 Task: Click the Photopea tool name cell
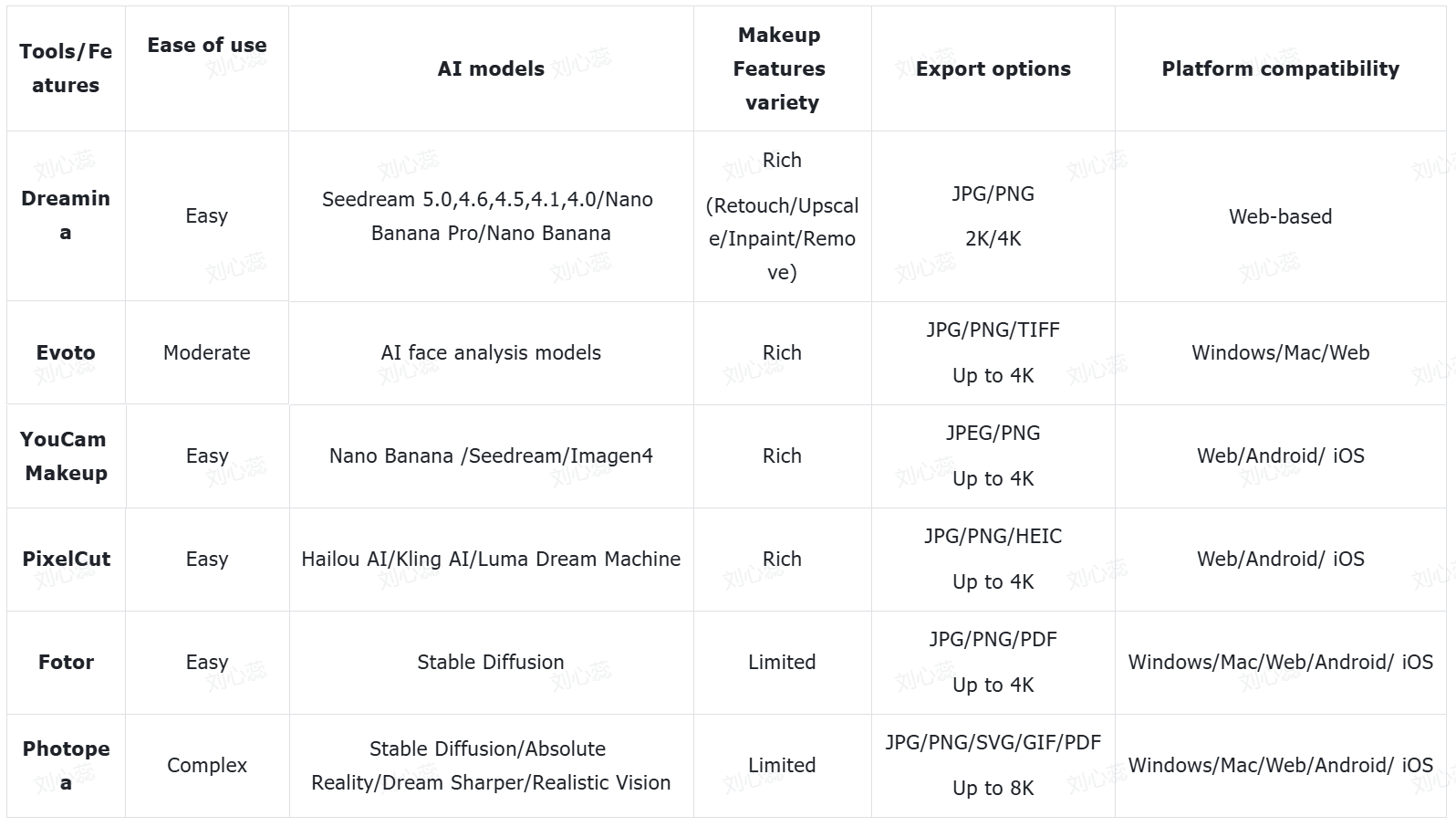click(x=66, y=765)
